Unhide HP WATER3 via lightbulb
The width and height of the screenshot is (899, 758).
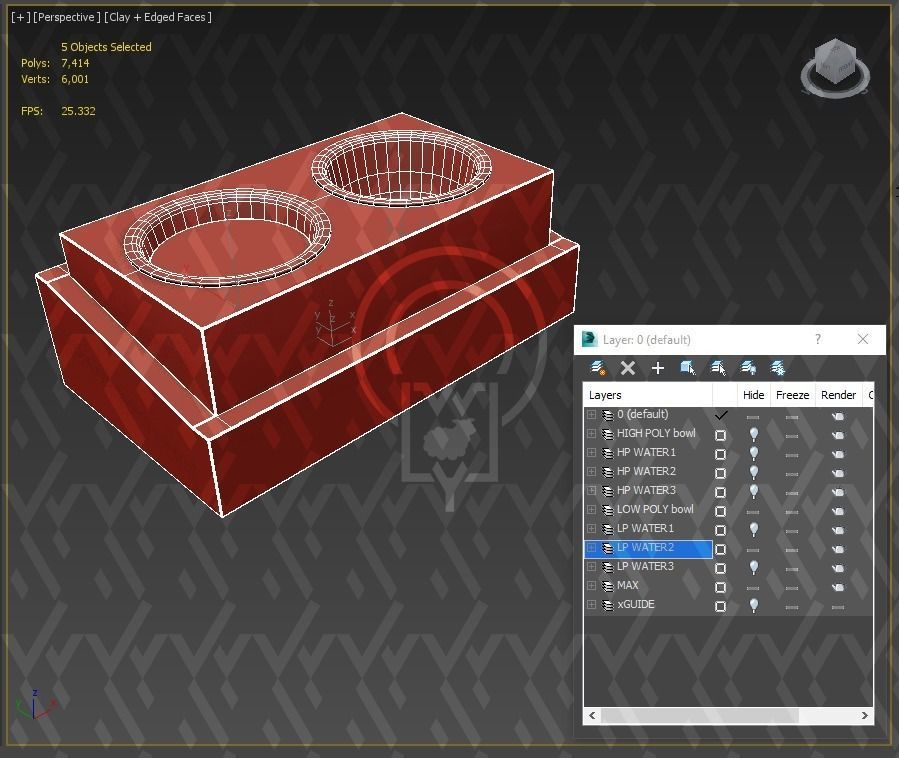[753, 491]
